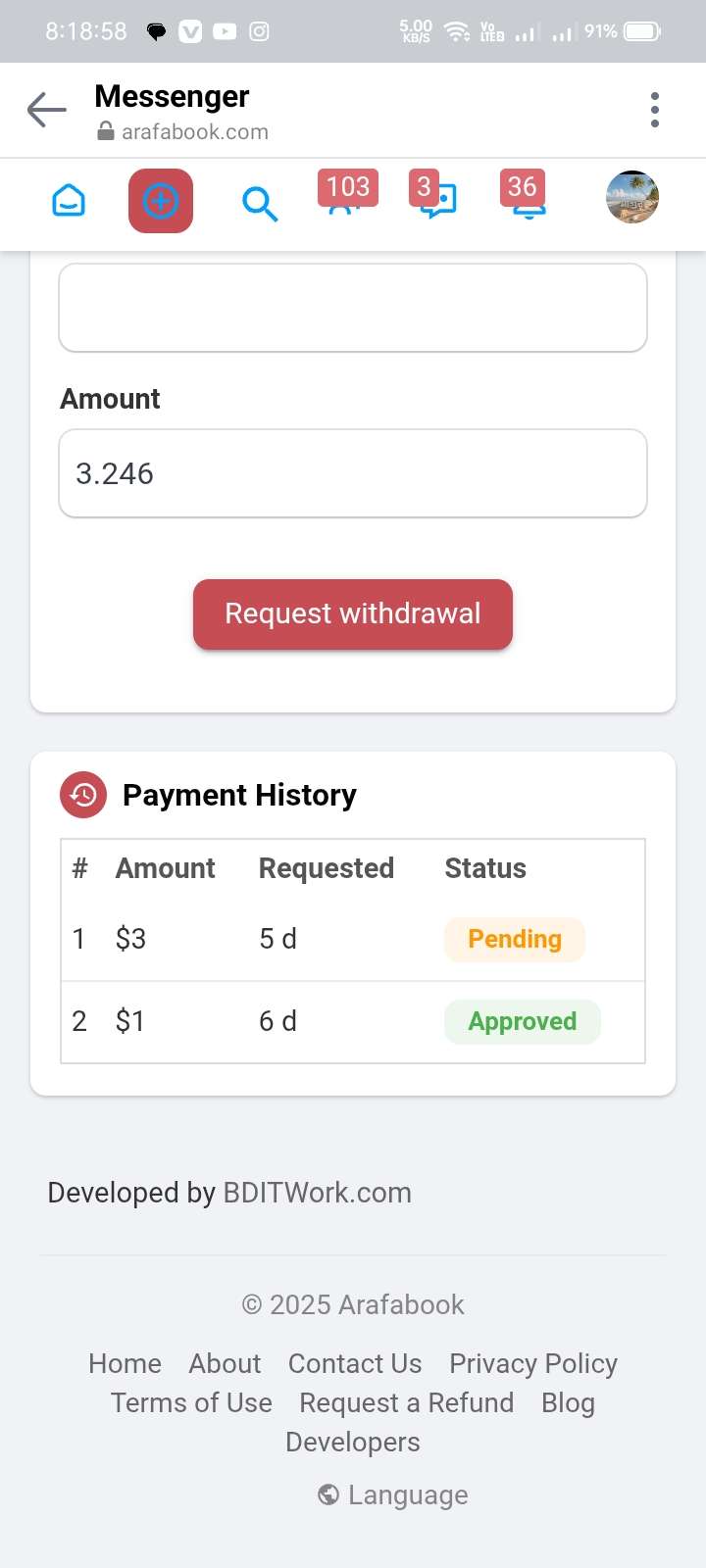The width and height of the screenshot is (706, 1568).
Task: Click the Approved status badge
Action: coord(523,1021)
